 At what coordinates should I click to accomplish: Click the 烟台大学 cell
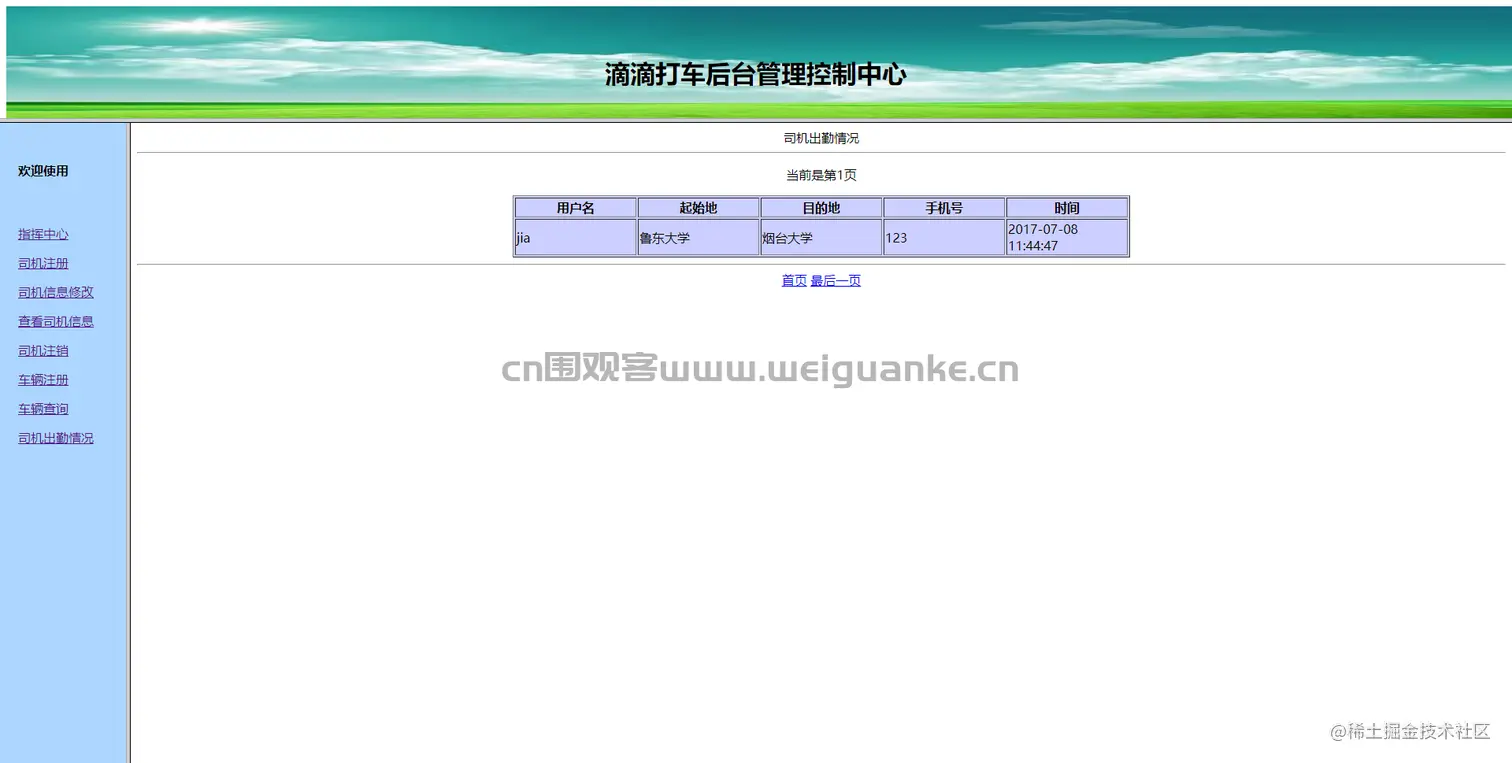[x=821, y=238]
